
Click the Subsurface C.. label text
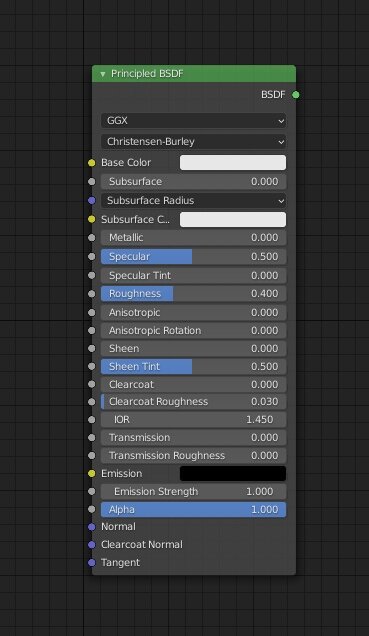coord(135,219)
